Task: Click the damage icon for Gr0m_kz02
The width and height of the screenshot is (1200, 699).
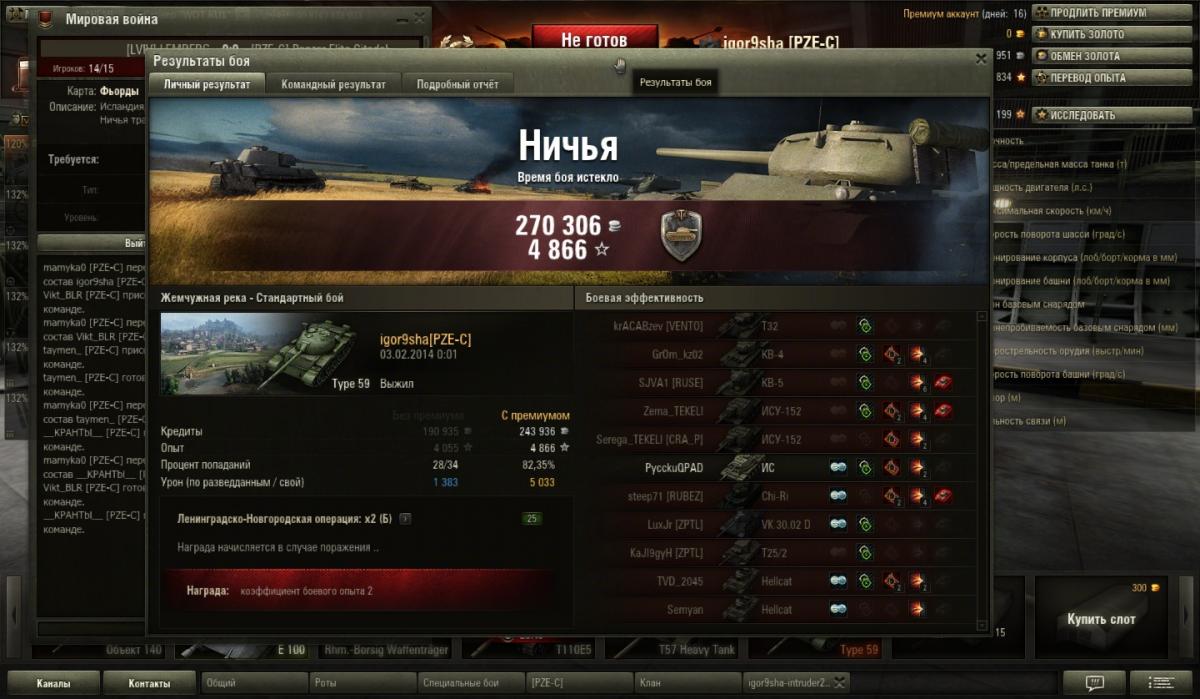Action: tap(917, 354)
